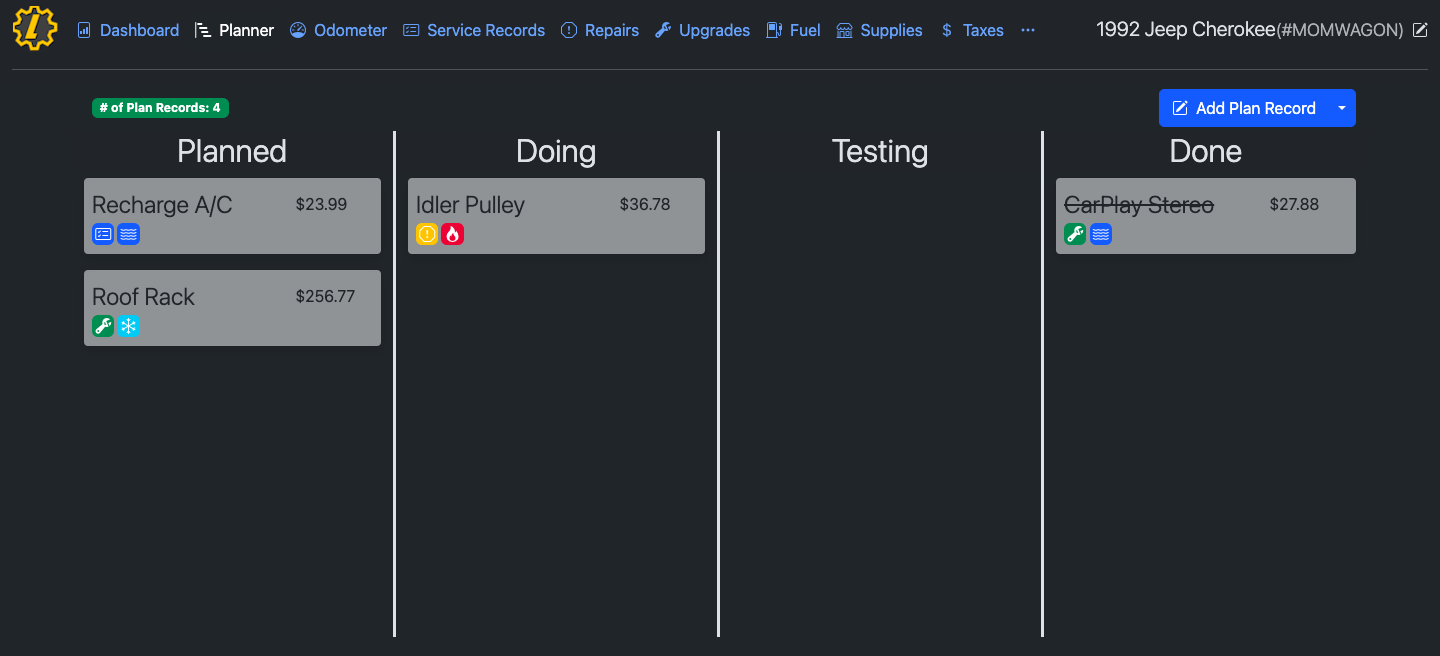
Task: Open the Odometer tab
Action: tap(338, 30)
